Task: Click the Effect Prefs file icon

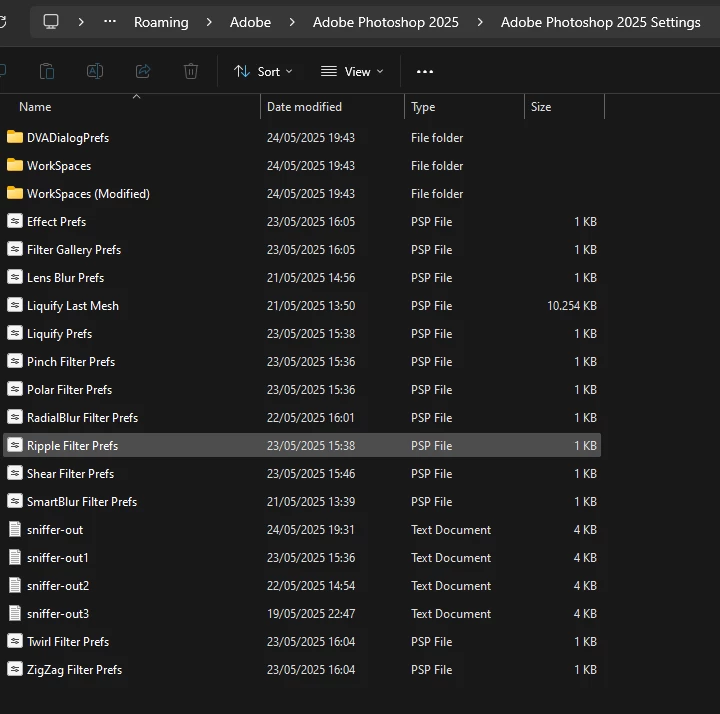Action: (x=15, y=221)
